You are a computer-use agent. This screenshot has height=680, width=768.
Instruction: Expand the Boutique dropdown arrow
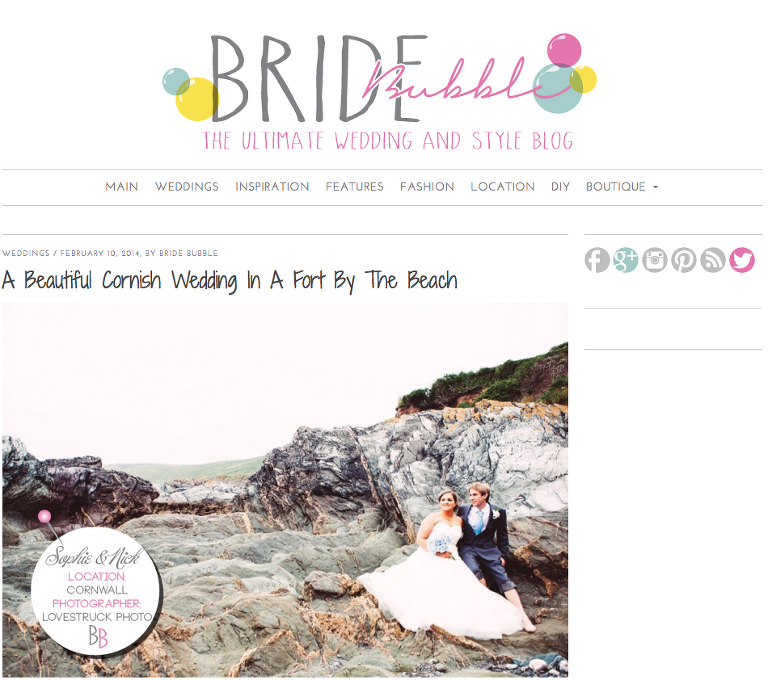coord(655,187)
